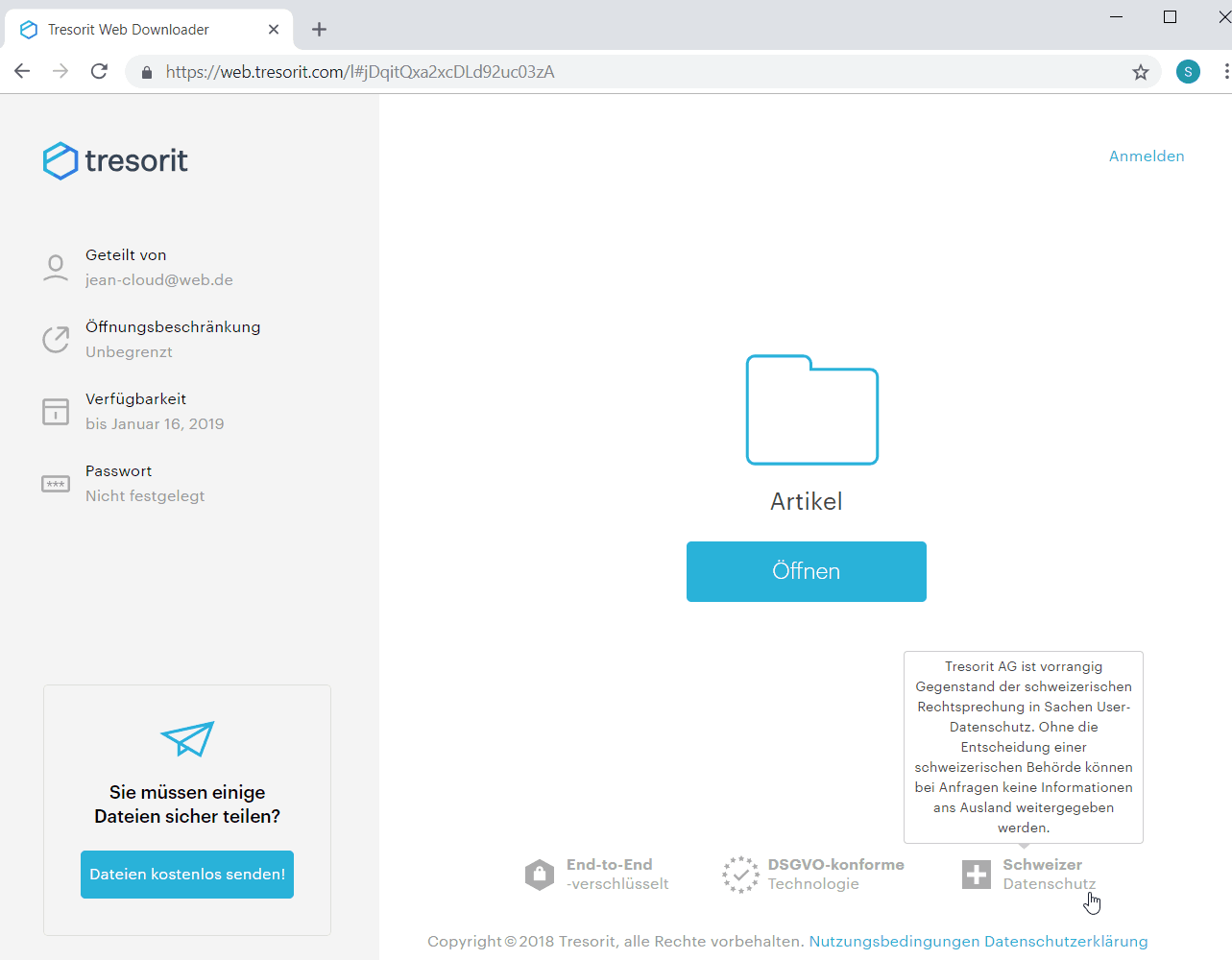Viewport: 1232px width, 960px height.
Task: Click the jean-cloud@web.de email text
Action: point(159,280)
